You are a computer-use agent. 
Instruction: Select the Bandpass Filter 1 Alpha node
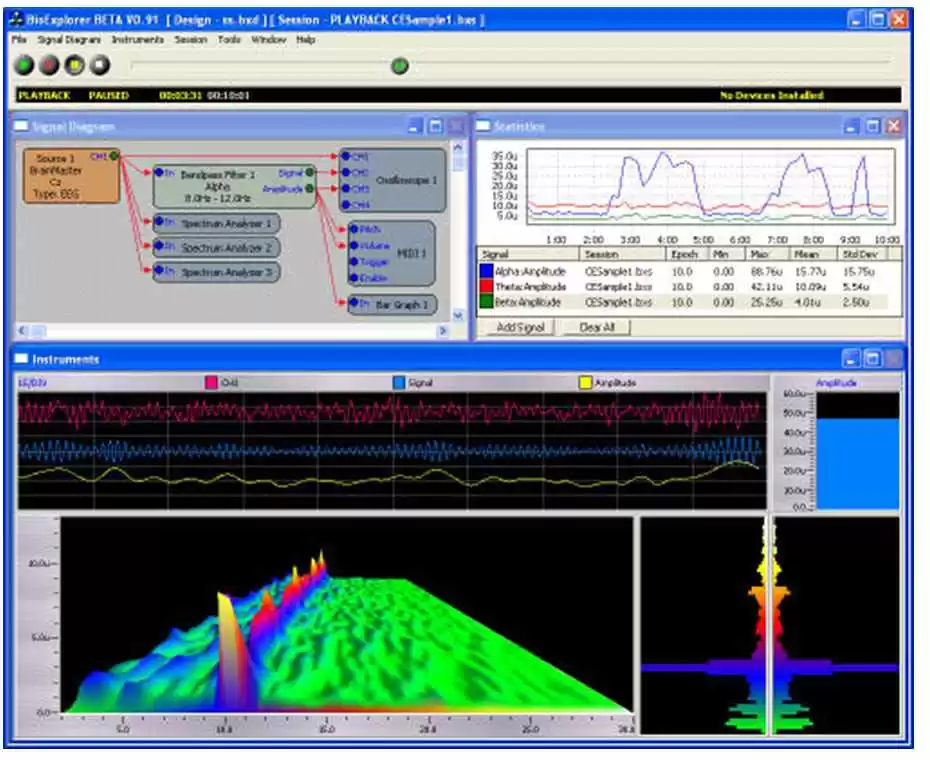pos(234,186)
